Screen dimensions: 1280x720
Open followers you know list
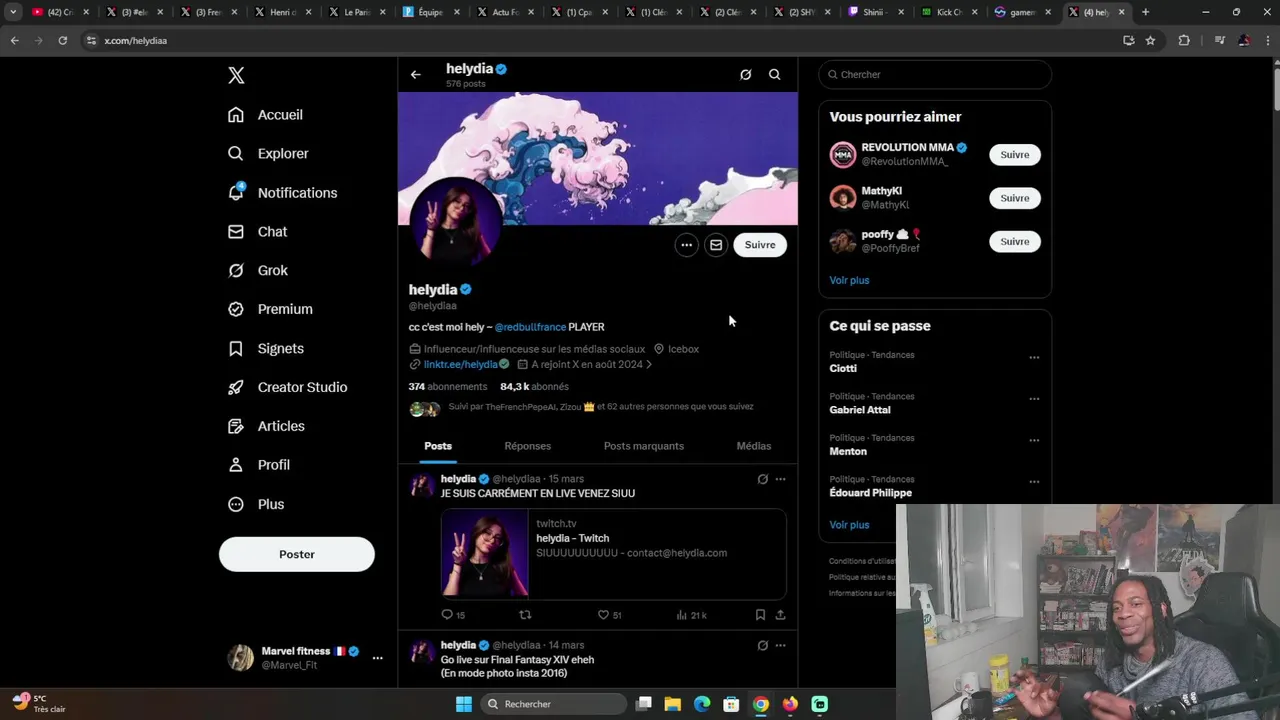tap(581, 408)
